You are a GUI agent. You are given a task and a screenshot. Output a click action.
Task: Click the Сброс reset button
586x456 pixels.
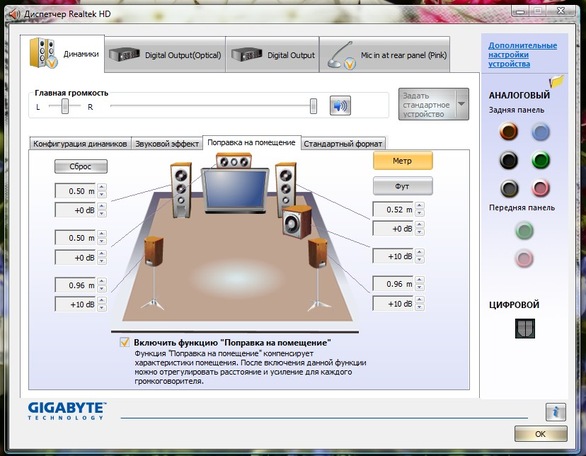pyautogui.click(x=81, y=166)
